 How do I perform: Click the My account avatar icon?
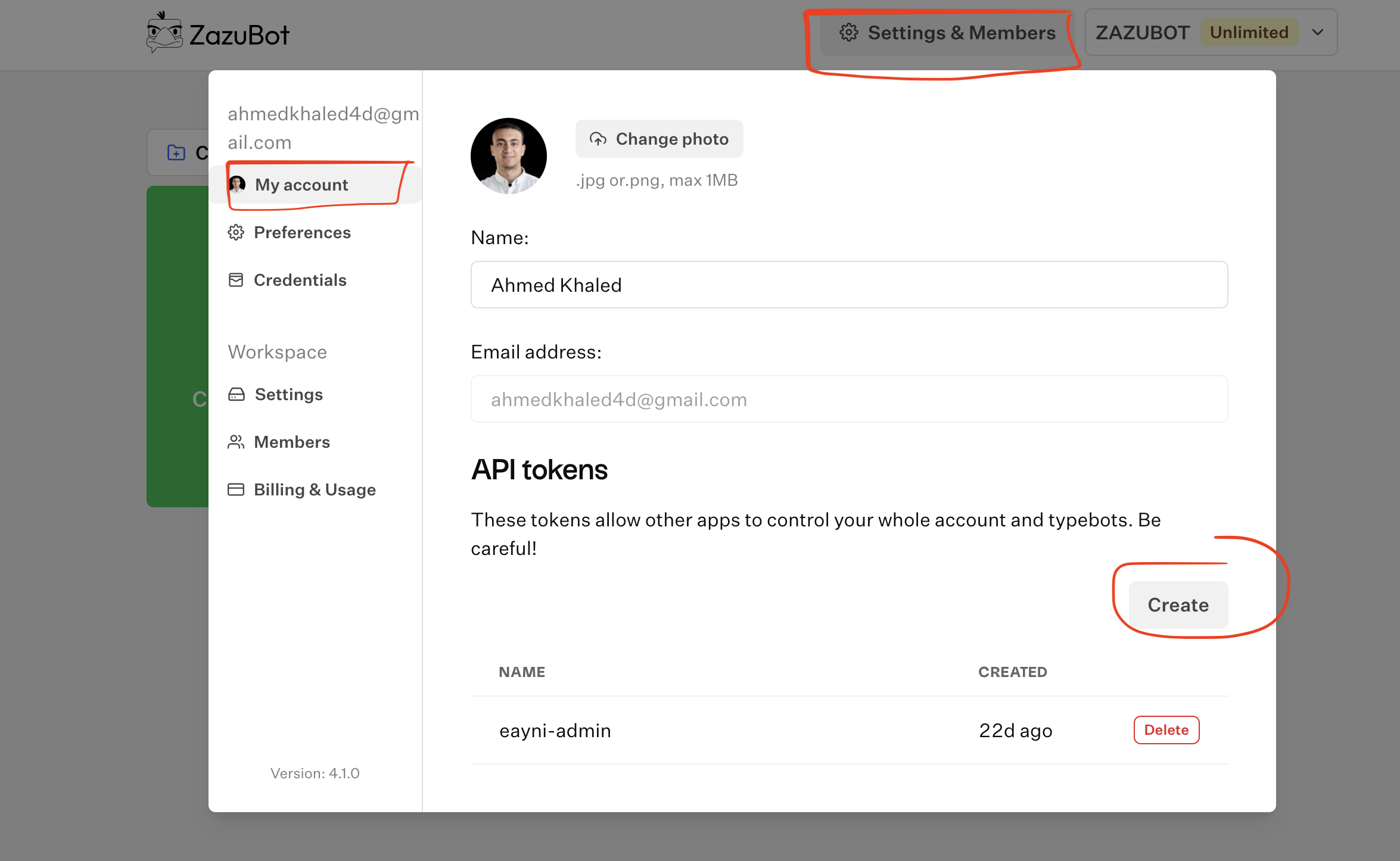pyautogui.click(x=237, y=185)
